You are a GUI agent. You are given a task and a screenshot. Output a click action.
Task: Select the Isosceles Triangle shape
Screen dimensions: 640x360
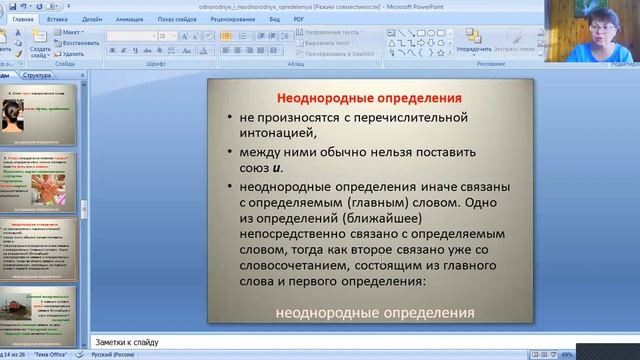point(391,43)
